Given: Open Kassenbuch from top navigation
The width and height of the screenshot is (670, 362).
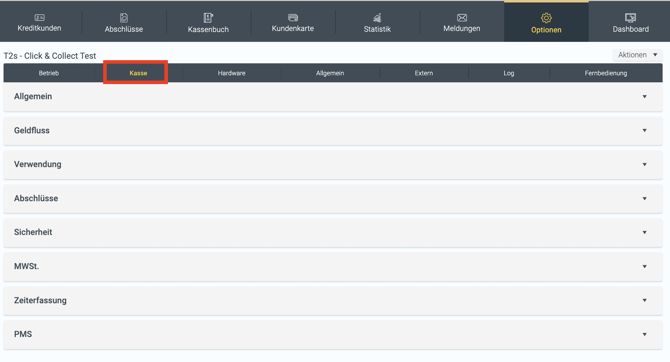Looking at the screenshot, I should (x=208, y=29).
